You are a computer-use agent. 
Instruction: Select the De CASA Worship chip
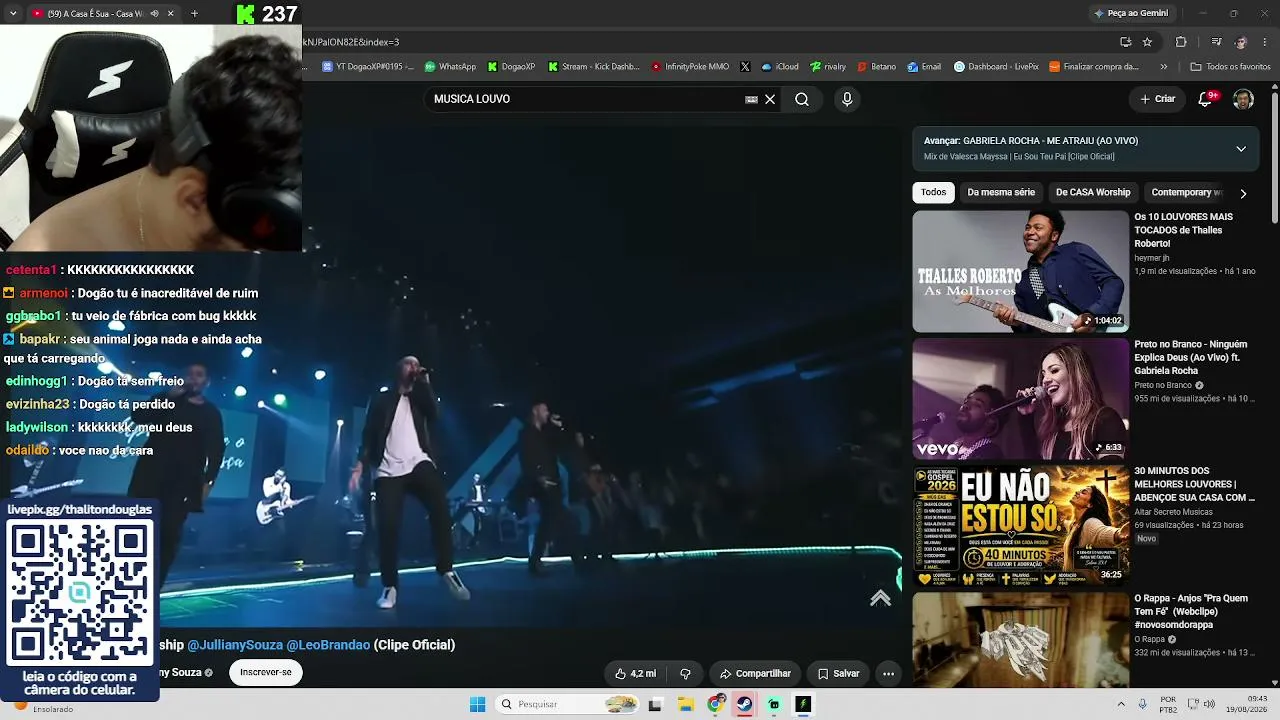click(1093, 192)
